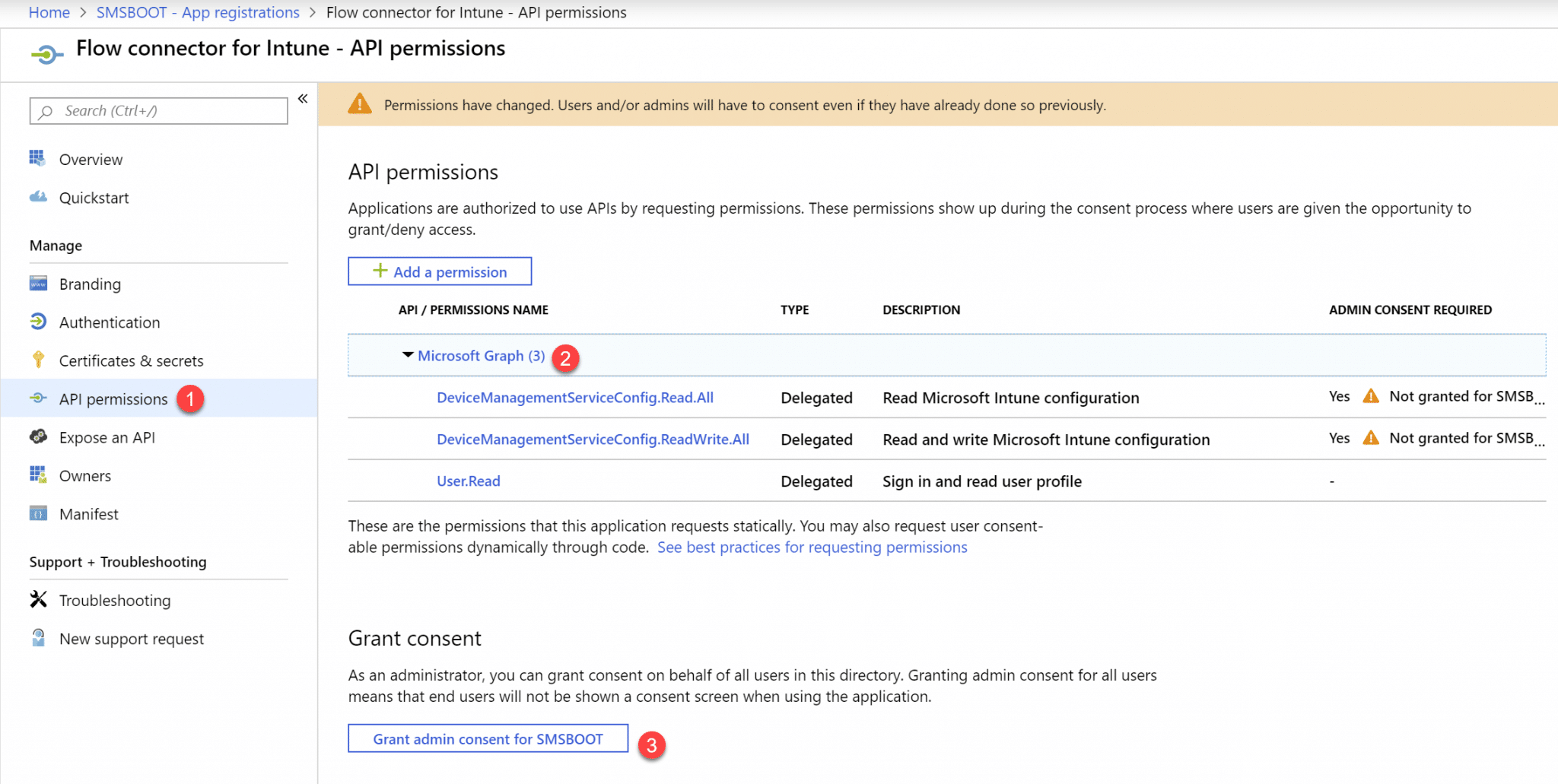Grant admin consent for SMSBOOT
1558x784 pixels.
coord(487,738)
